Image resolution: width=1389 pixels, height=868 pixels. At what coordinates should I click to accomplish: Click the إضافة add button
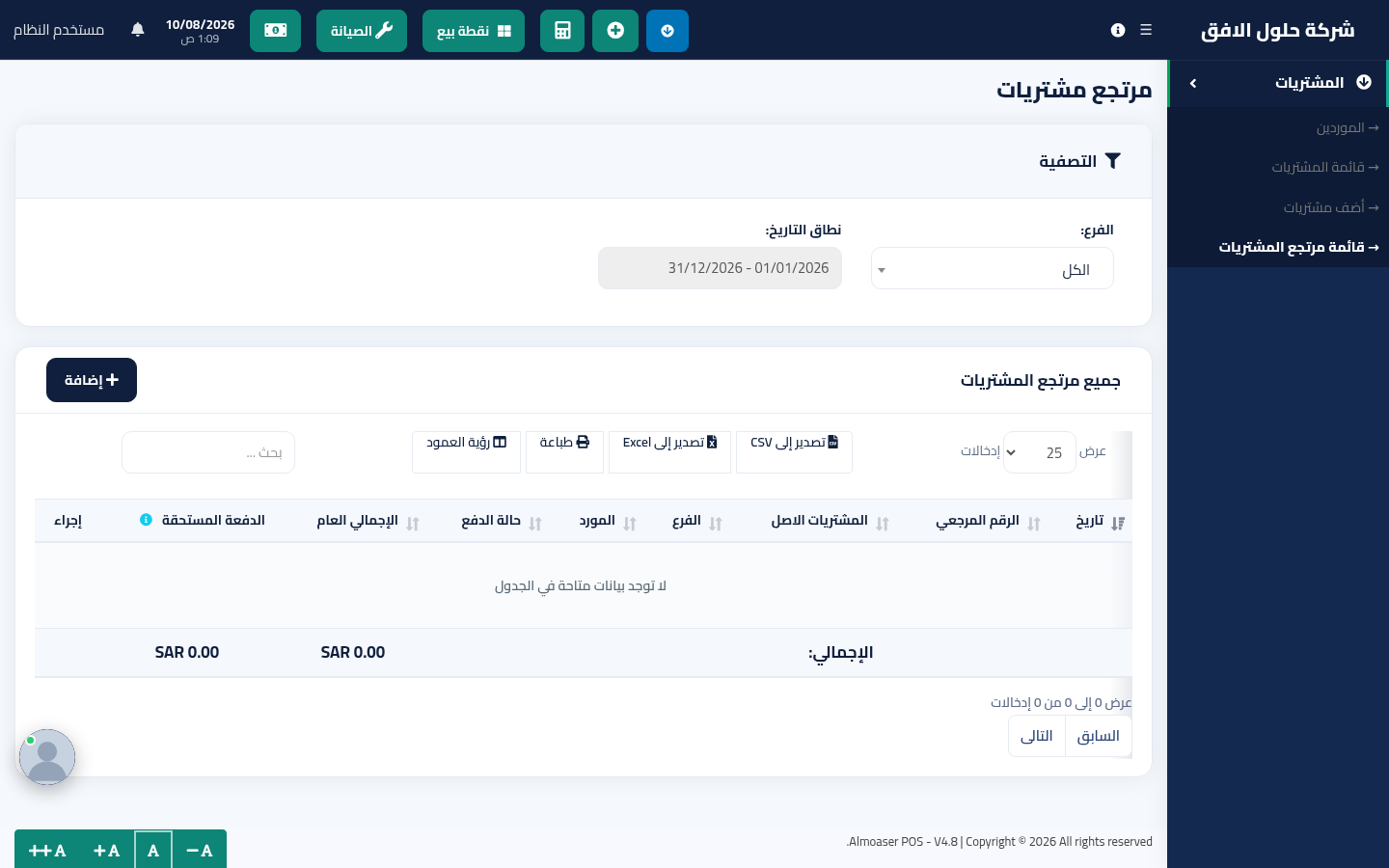coord(92,380)
